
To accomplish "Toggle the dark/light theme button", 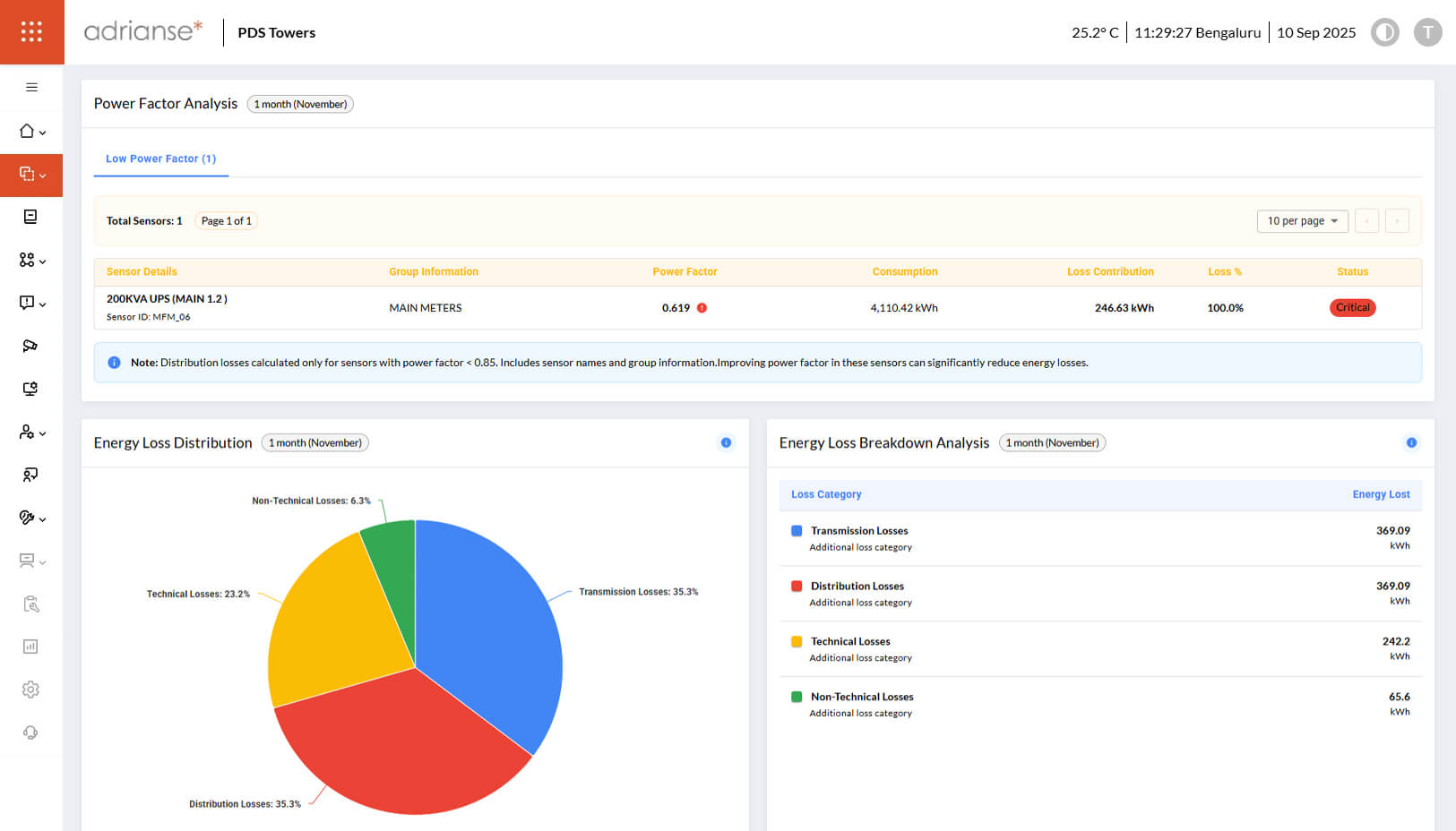I will point(1384,33).
